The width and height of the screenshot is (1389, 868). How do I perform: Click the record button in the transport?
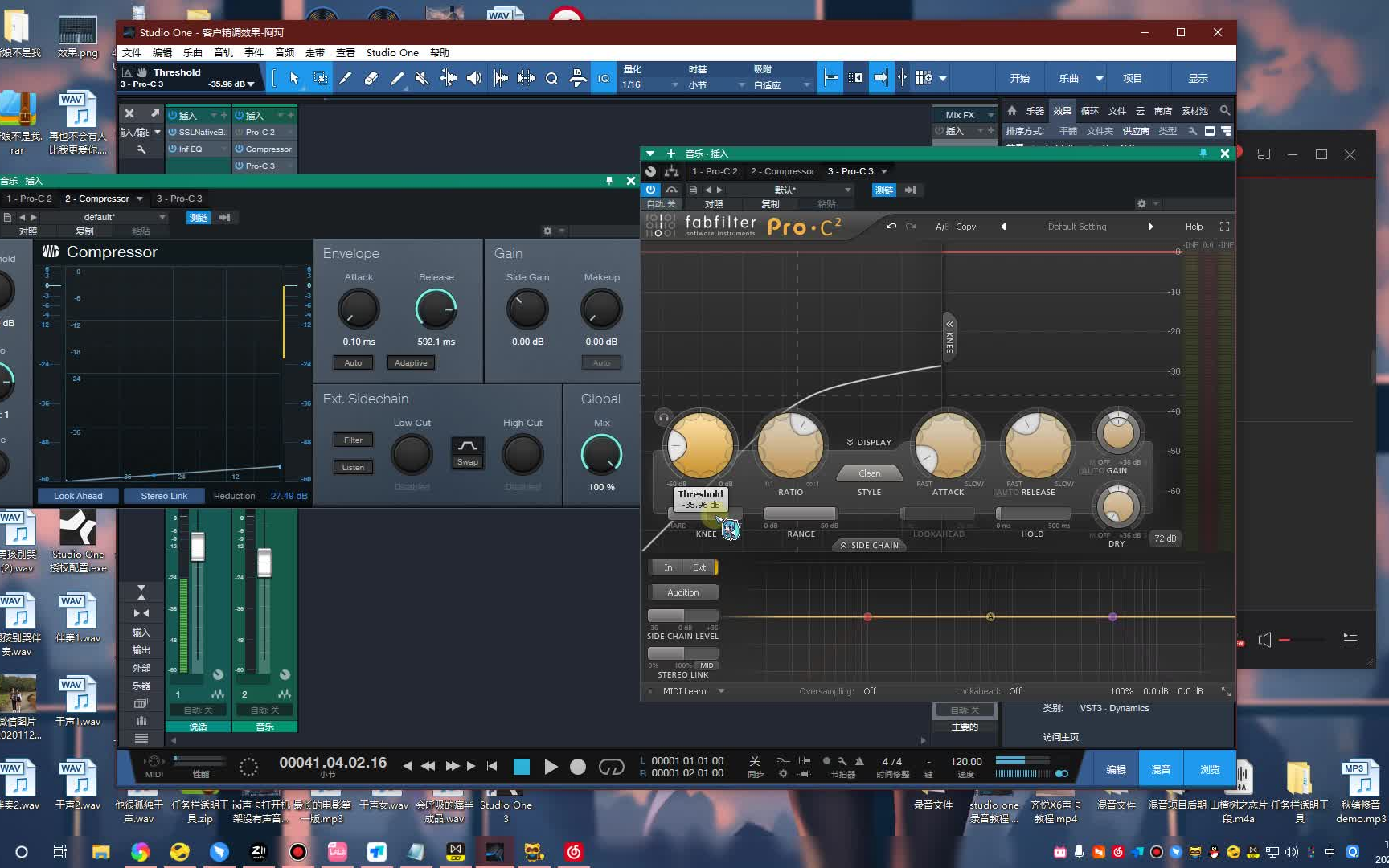pyautogui.click(x=578, y=767)
